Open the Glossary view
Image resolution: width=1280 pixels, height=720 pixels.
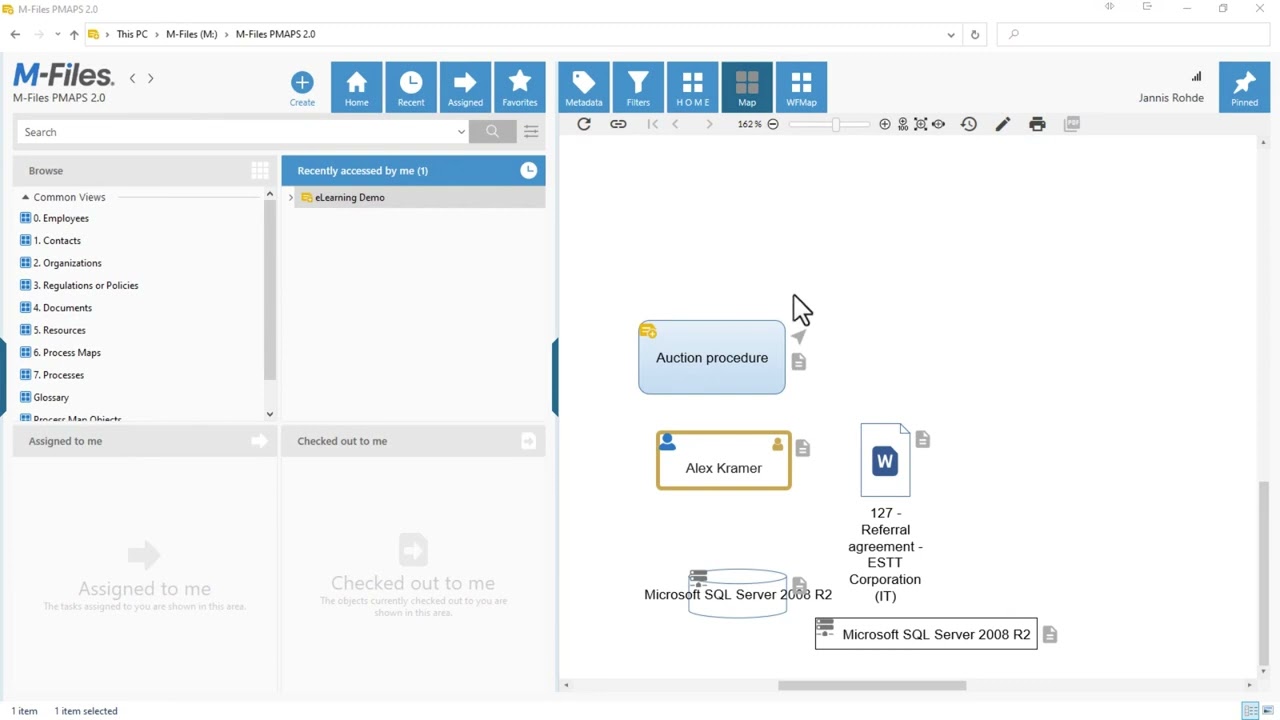point(51,397)
